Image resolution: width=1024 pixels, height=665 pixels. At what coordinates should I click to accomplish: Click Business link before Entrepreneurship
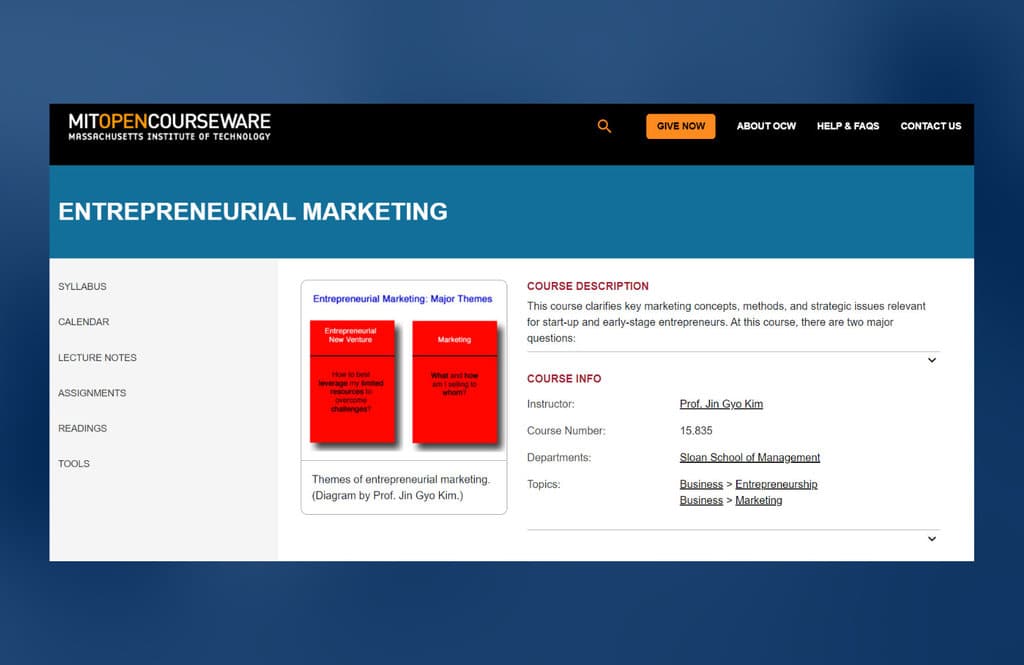click(x=701, y=484)
